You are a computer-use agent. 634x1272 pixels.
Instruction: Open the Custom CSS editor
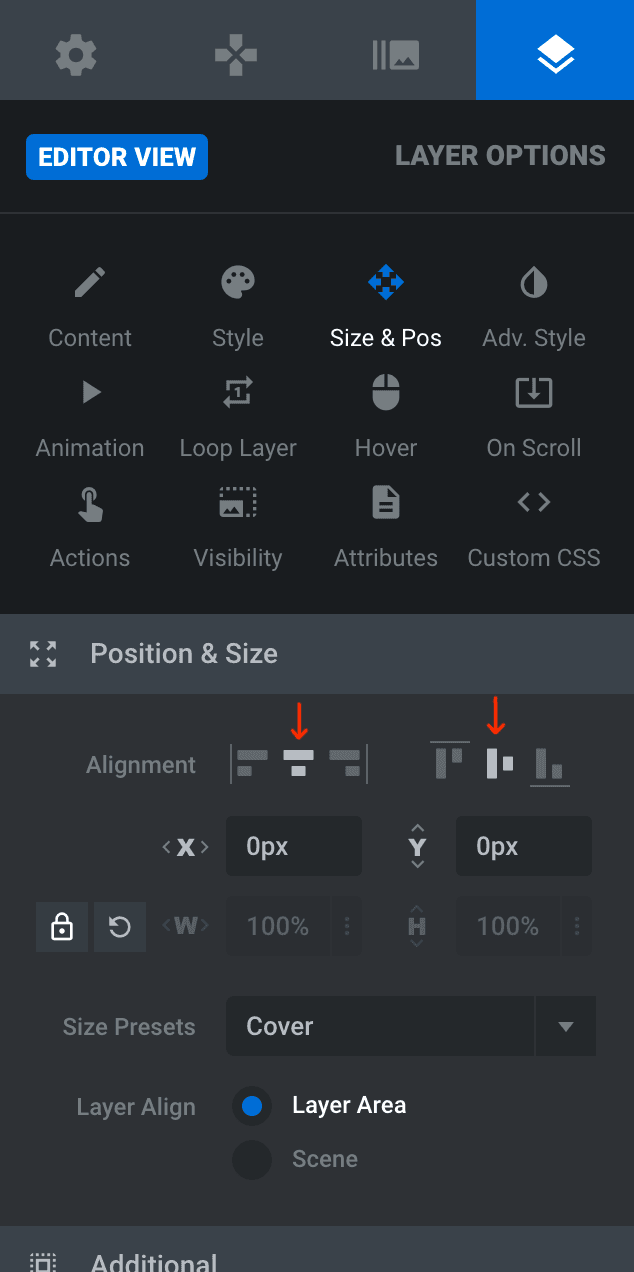pyautogui.click(x=534, y=528)
